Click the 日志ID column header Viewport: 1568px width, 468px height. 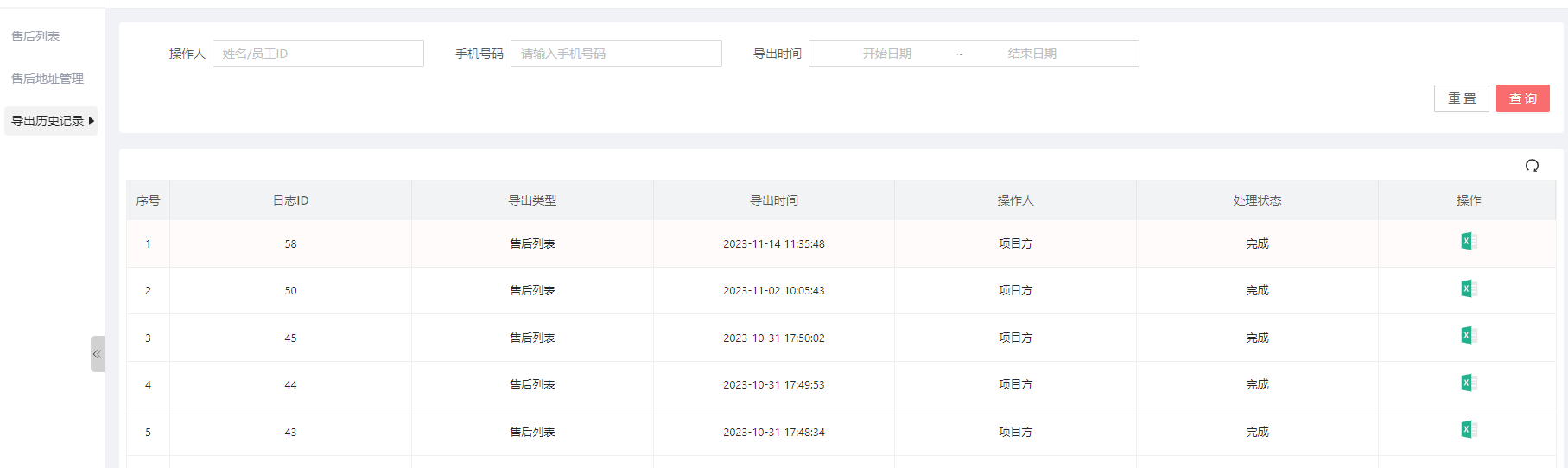point(290,200)
